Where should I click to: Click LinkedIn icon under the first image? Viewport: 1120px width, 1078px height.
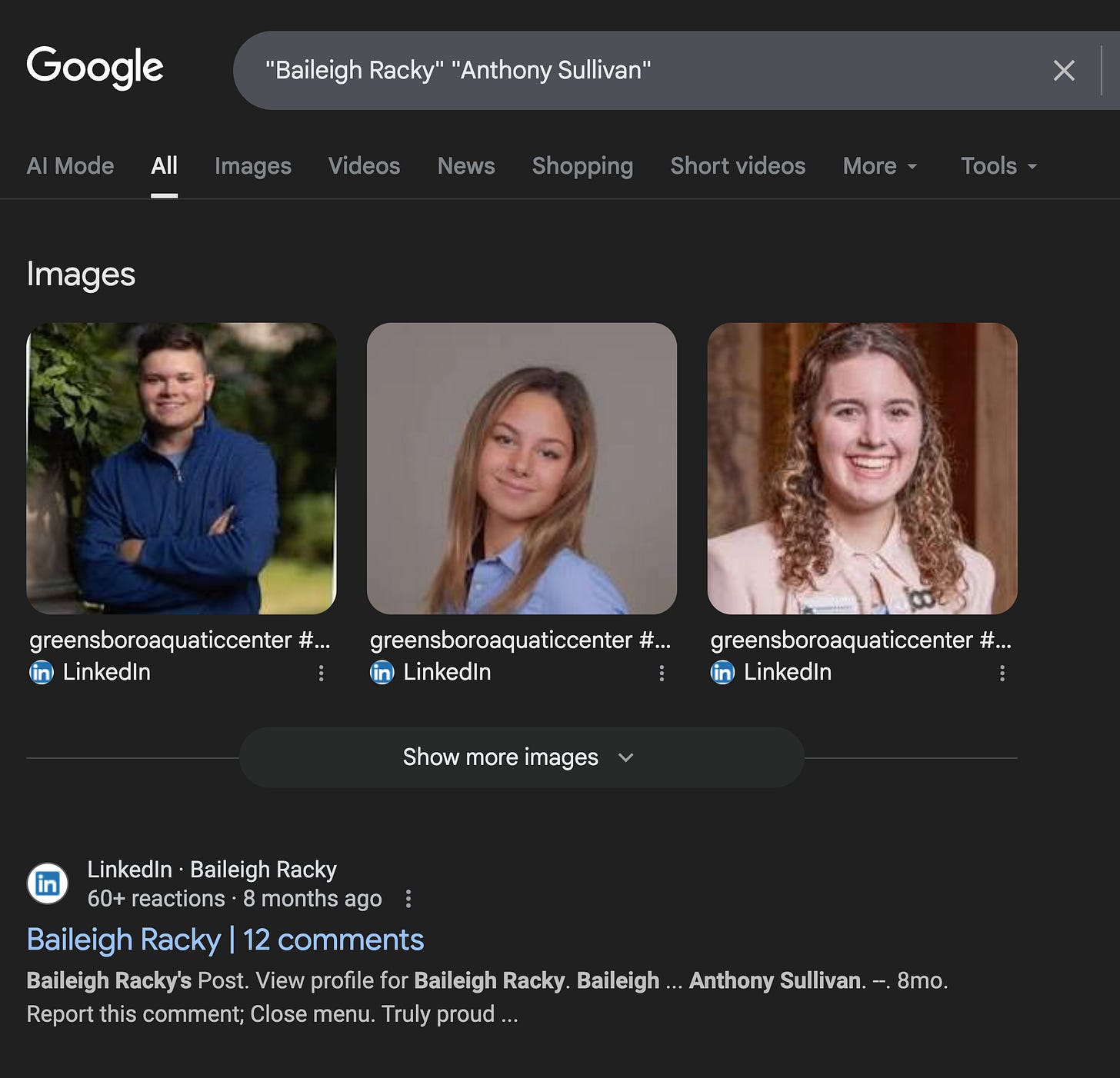[42, 672]
